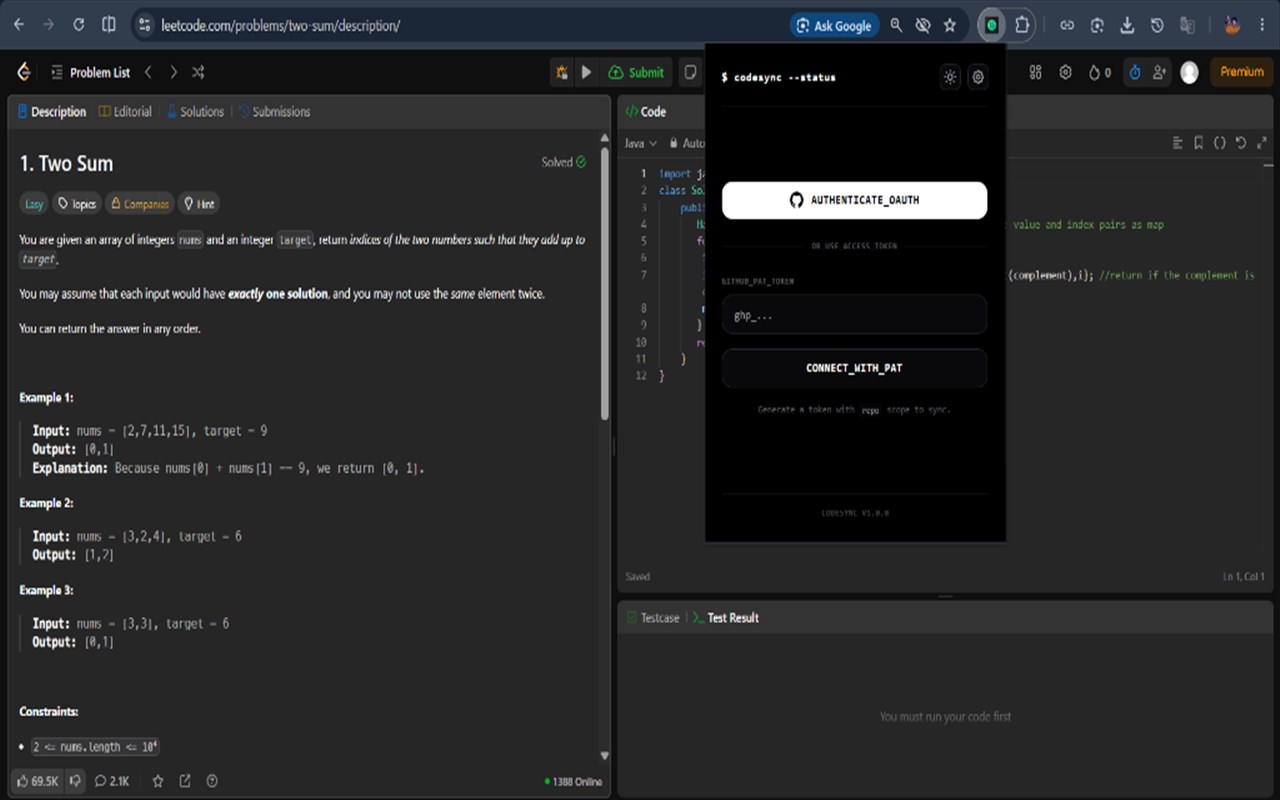Reset code to default icon

pos(1240,143)
